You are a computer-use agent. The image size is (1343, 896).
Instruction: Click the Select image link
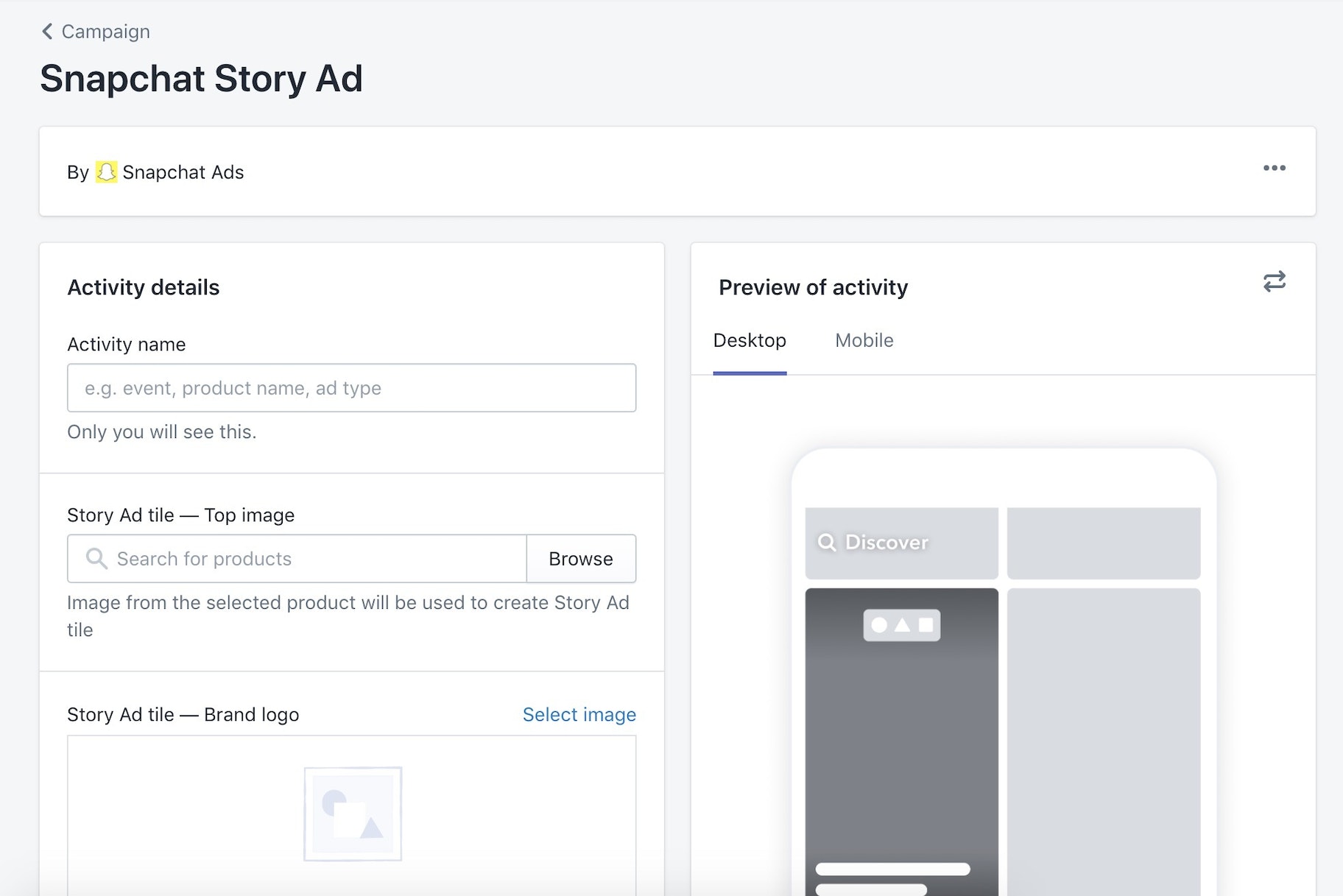579,715
